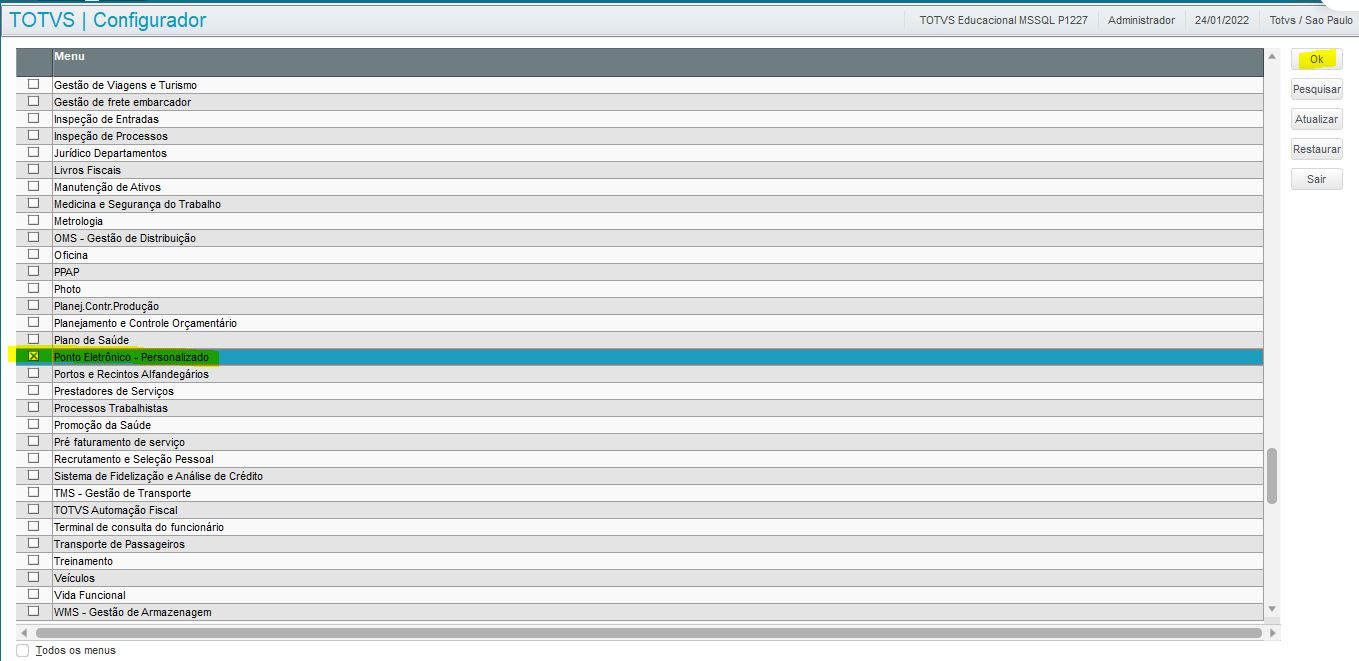Click the horizontal scrollbar thumb
This screenshot has height=661, width=1359.
pyautogui.click(x=648, y=633)
